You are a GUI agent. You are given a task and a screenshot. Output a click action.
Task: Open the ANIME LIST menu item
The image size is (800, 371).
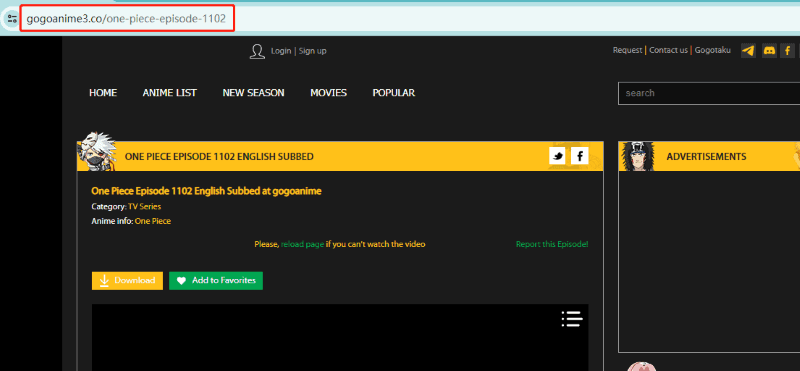169,93
